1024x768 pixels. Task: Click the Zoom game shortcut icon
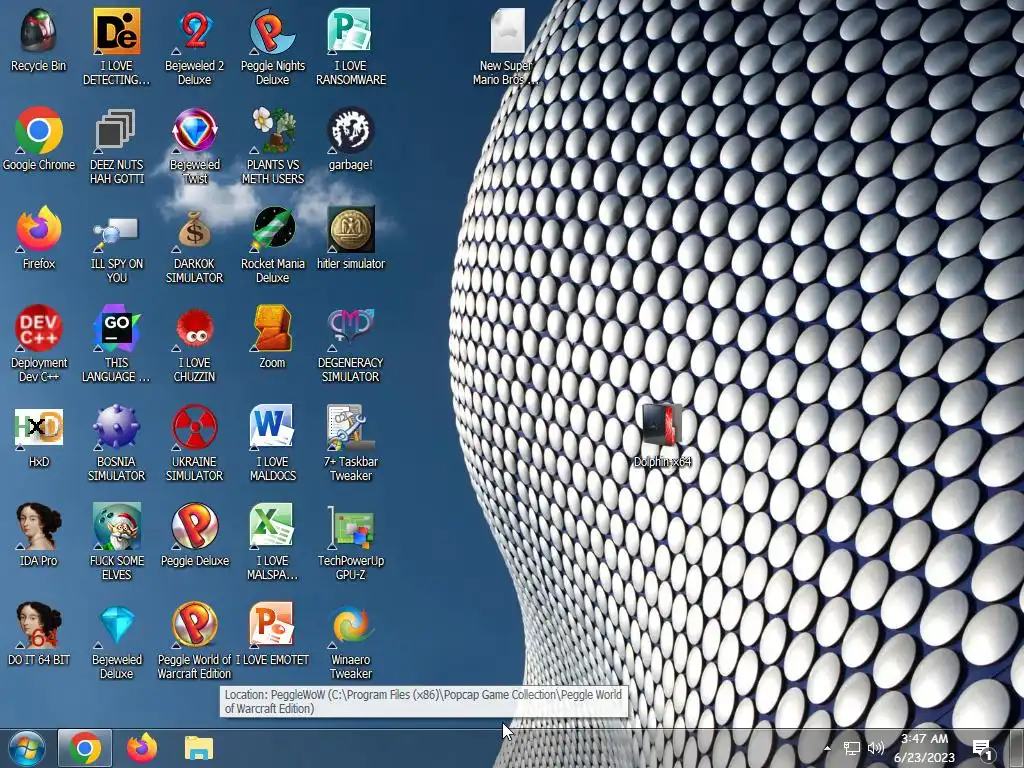point(272,328)
